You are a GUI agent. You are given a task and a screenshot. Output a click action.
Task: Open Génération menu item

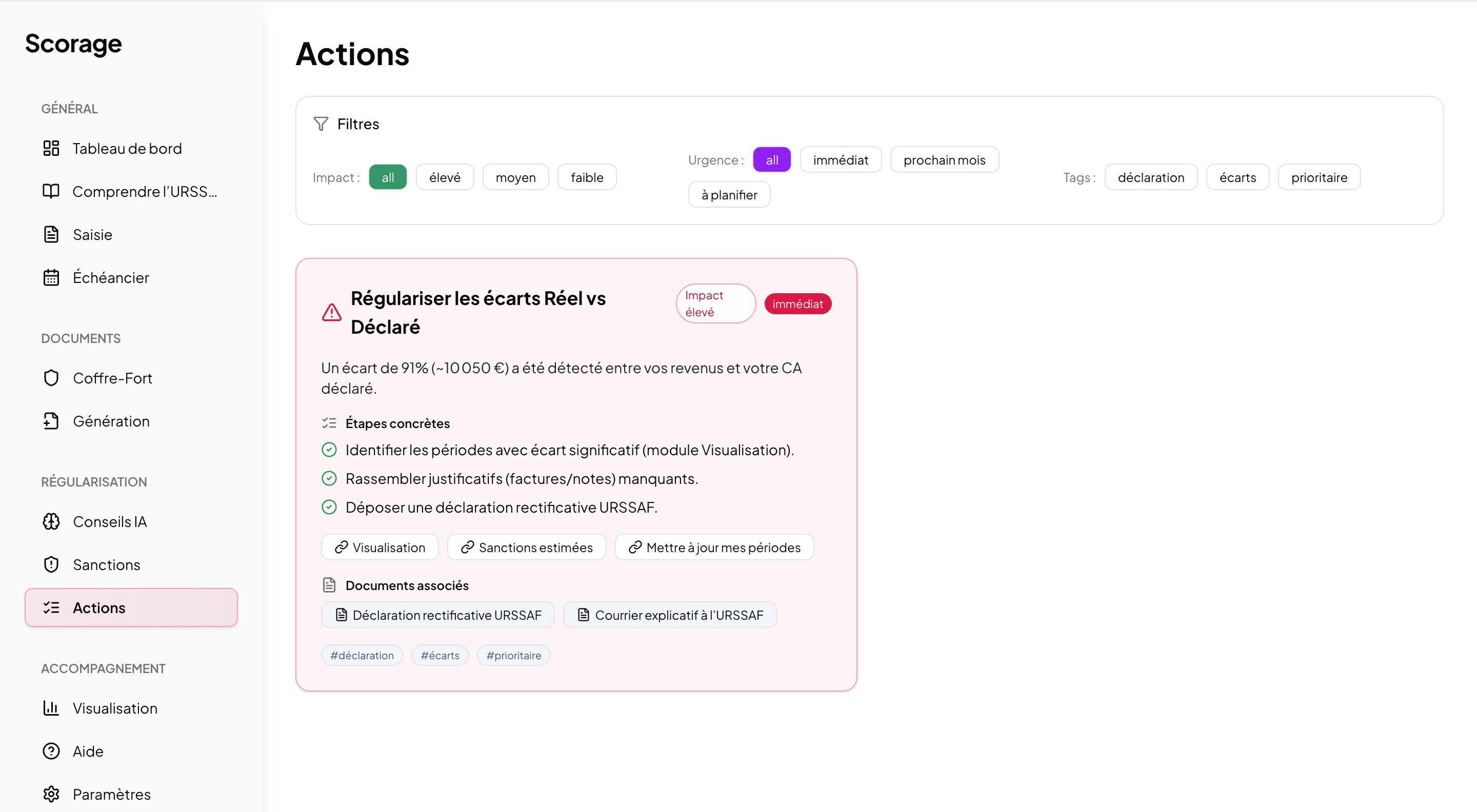click(111, 421)
